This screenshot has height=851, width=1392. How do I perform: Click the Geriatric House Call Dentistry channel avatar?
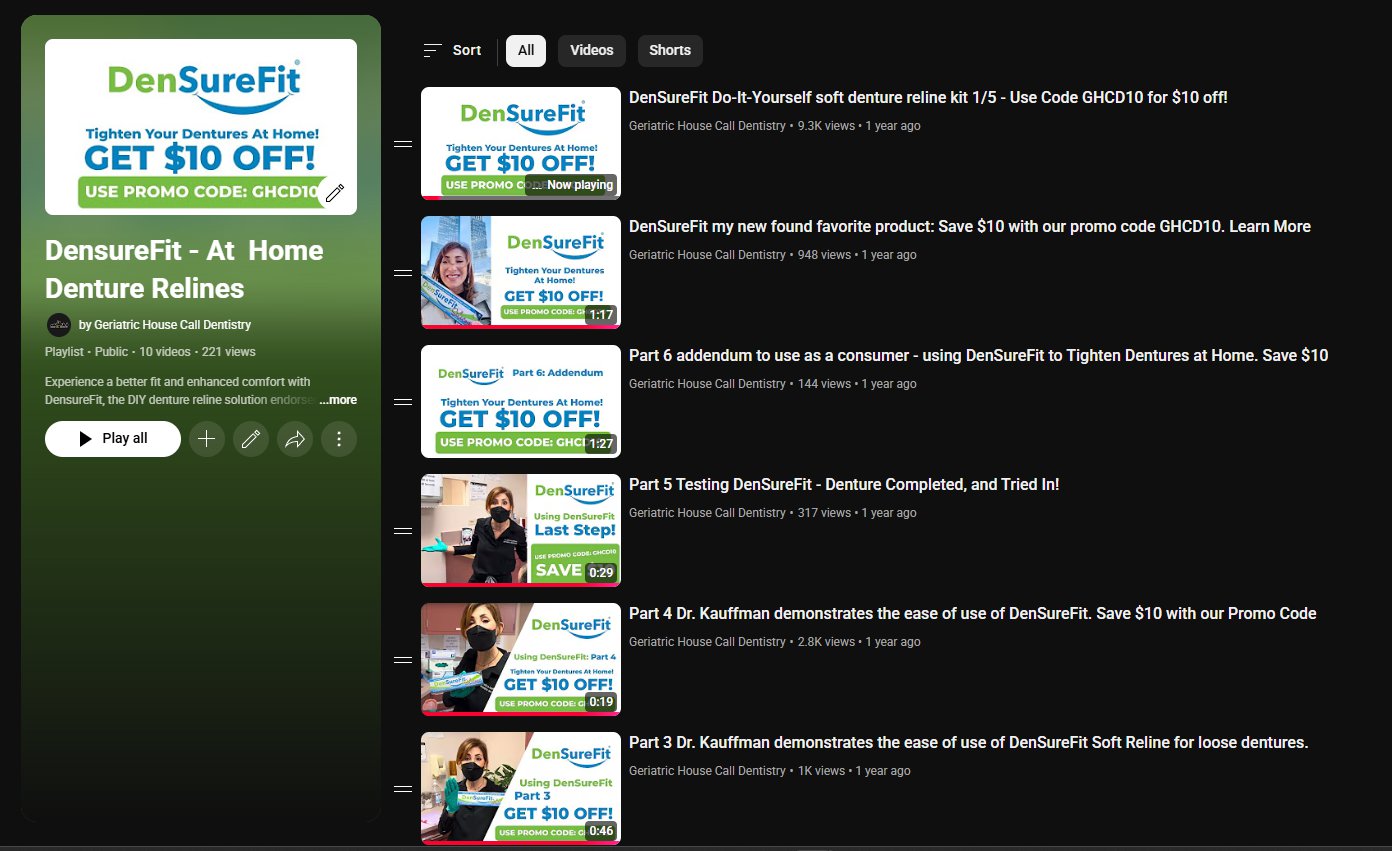click(x=59, y=325)
